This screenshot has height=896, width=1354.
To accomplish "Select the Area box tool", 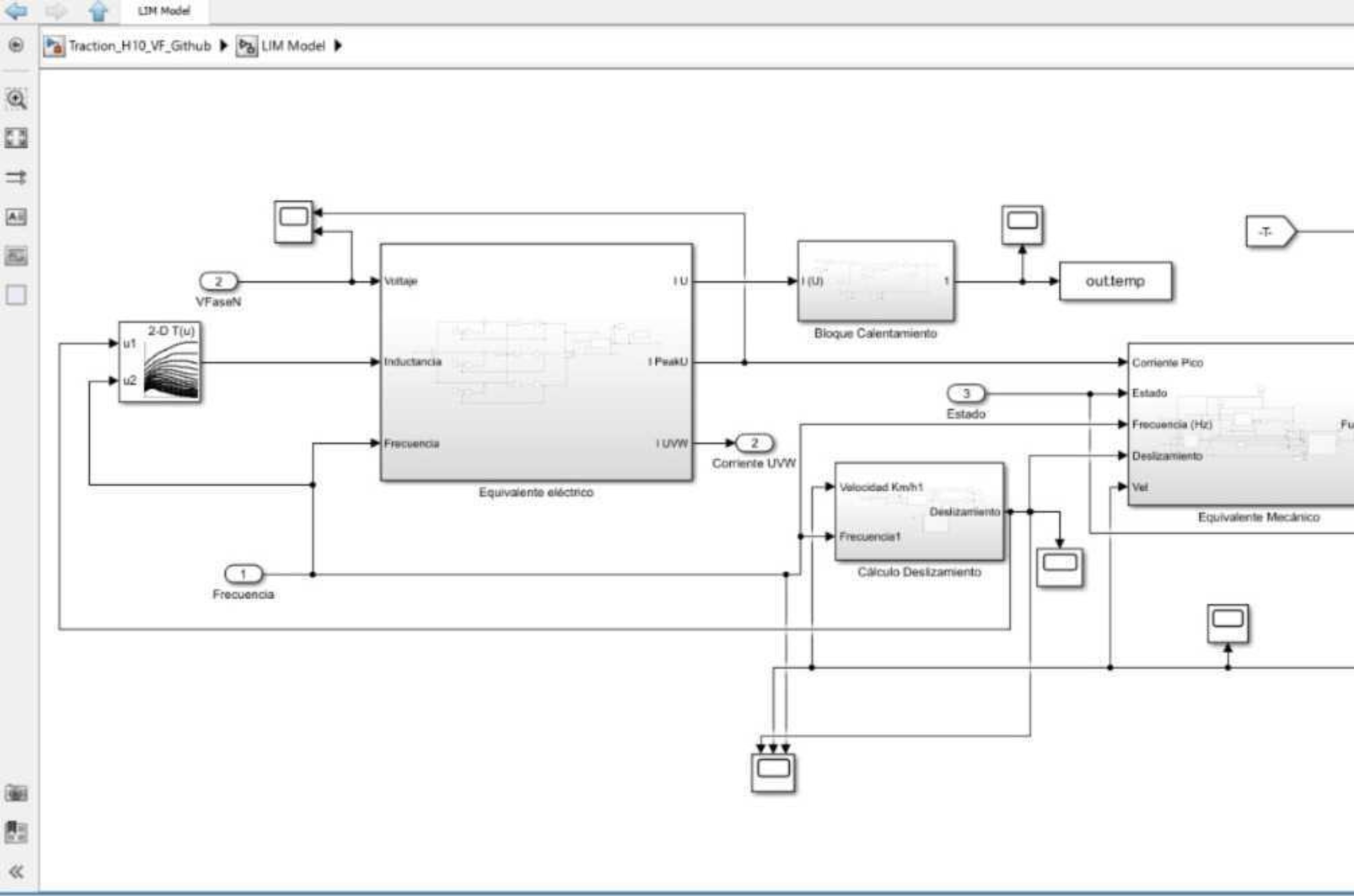I will [16, 295].
